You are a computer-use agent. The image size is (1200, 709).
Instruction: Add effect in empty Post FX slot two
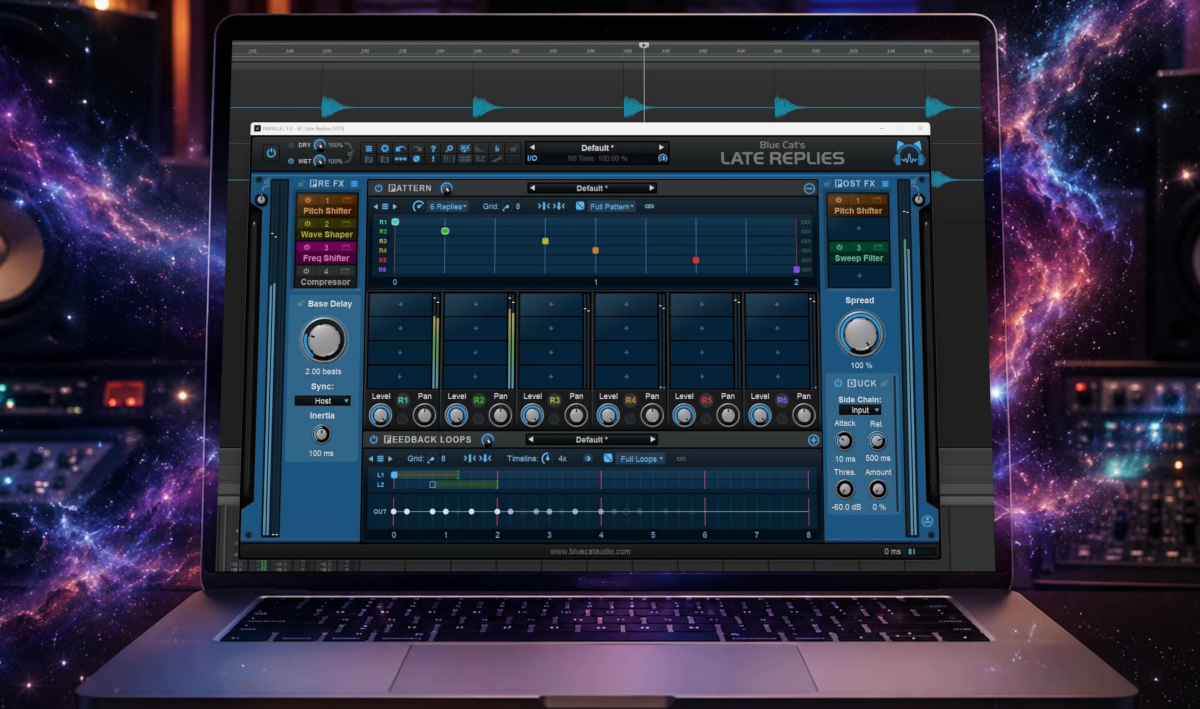click(x=858, y=228)
